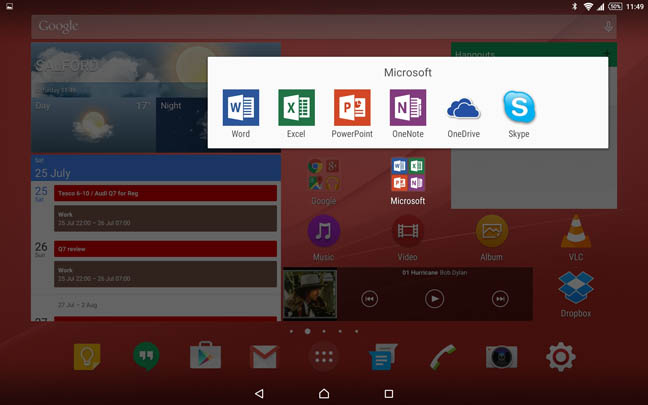Tap the clock in the status bar
648x405 pixels.
(x=635, y=6)
